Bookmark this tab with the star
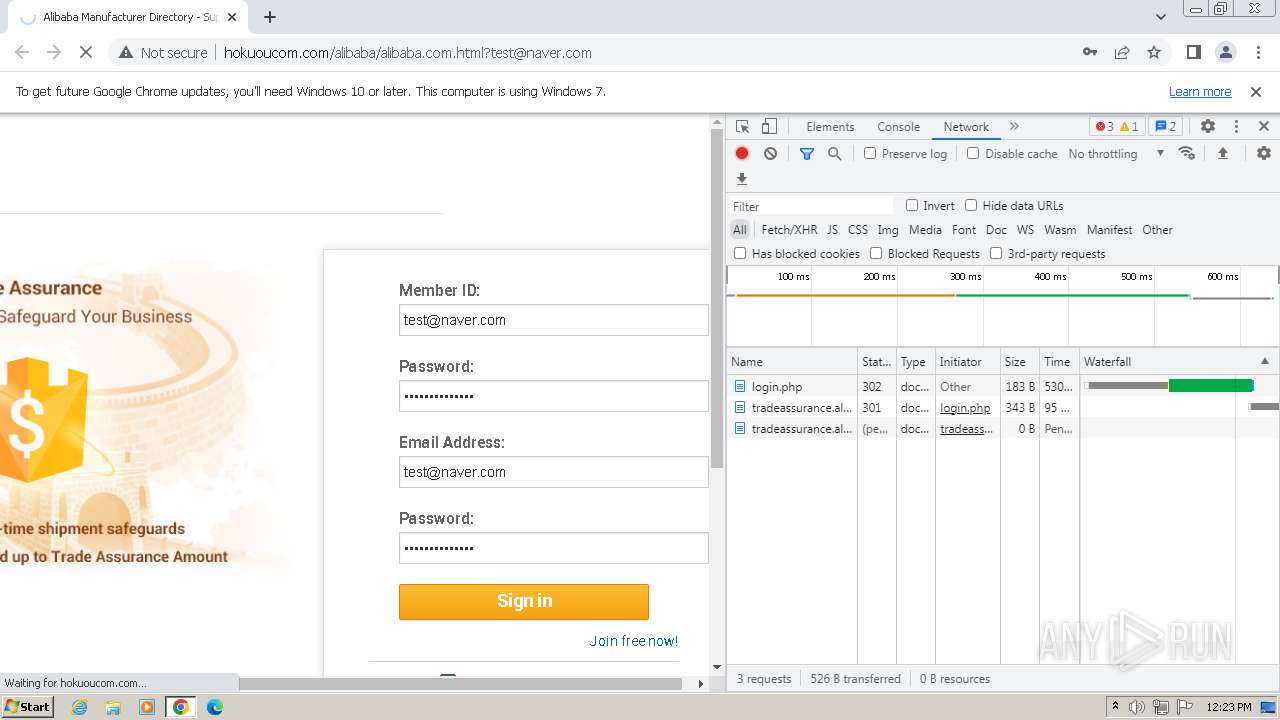 tap(1154, 53)
